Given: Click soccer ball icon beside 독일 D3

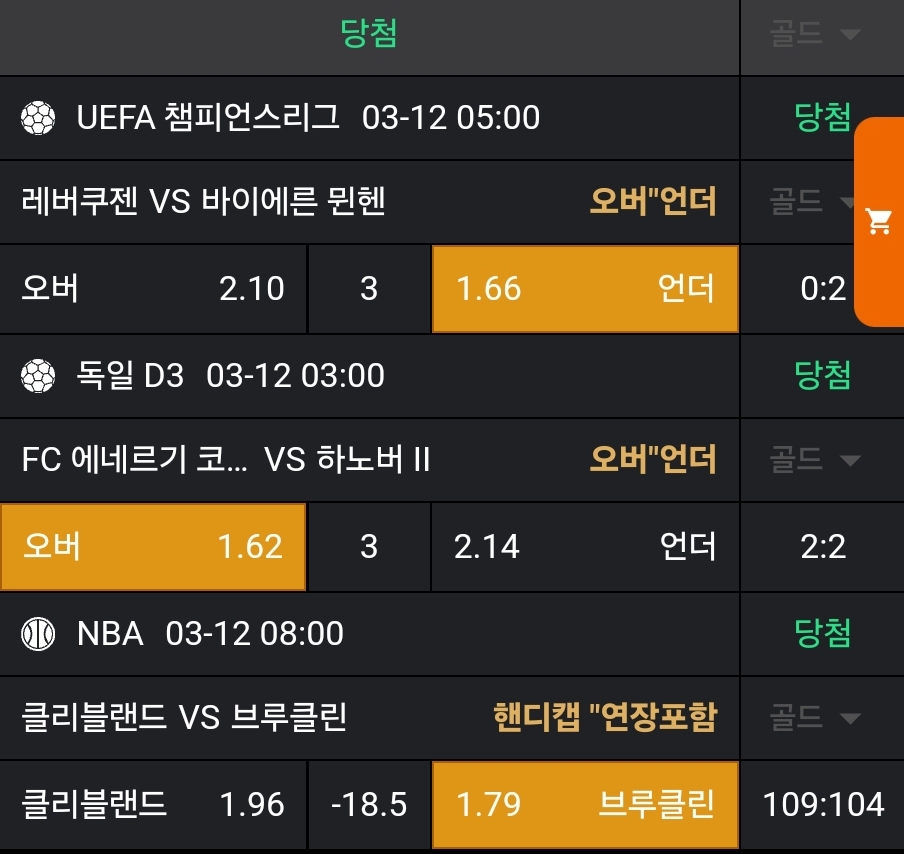Looking at the screenshot, I should tap(38, 376).
